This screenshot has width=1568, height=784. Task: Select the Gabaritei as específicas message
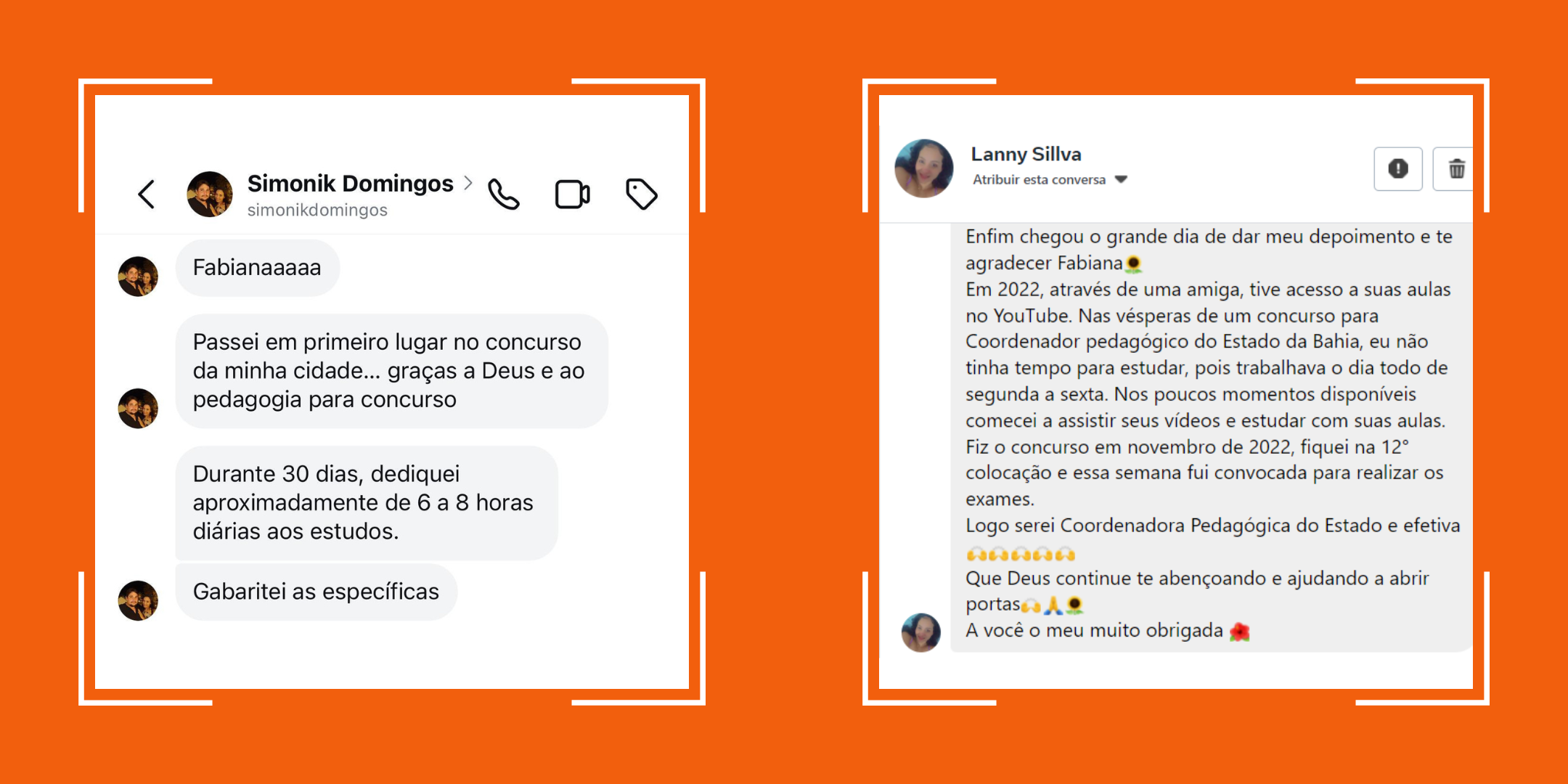[317, 592]
